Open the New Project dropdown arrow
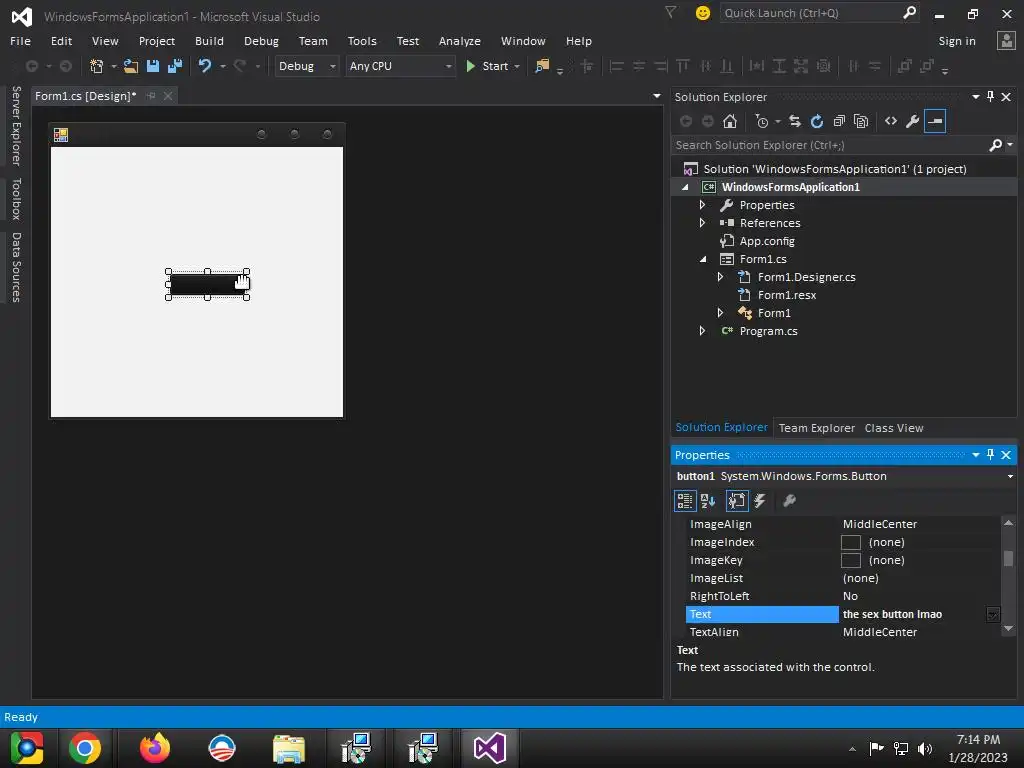The image size is (1024, 768). [113, 66]
